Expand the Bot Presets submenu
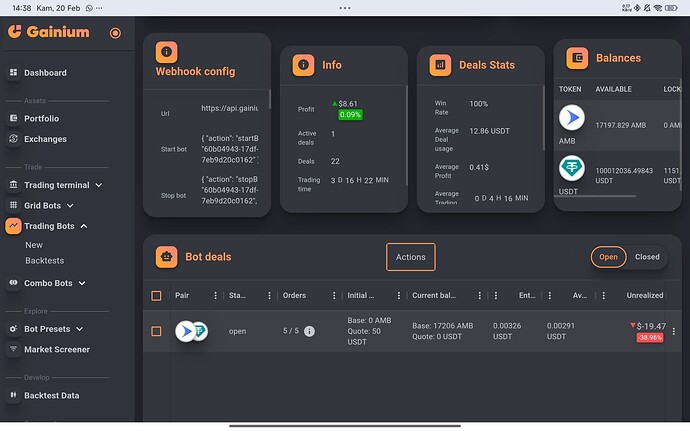 (80, 329)
